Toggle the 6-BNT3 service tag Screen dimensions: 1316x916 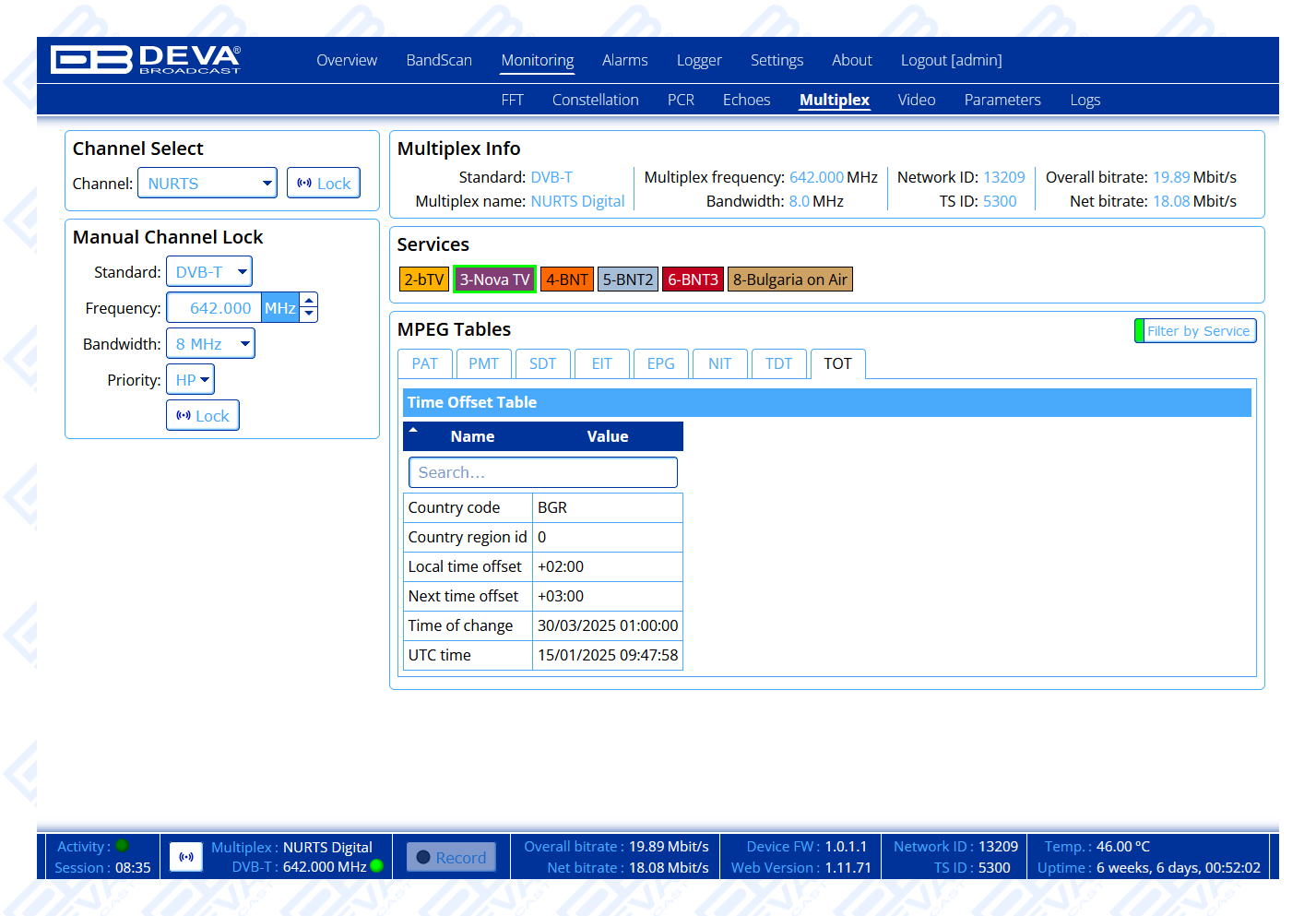(693, 280)
